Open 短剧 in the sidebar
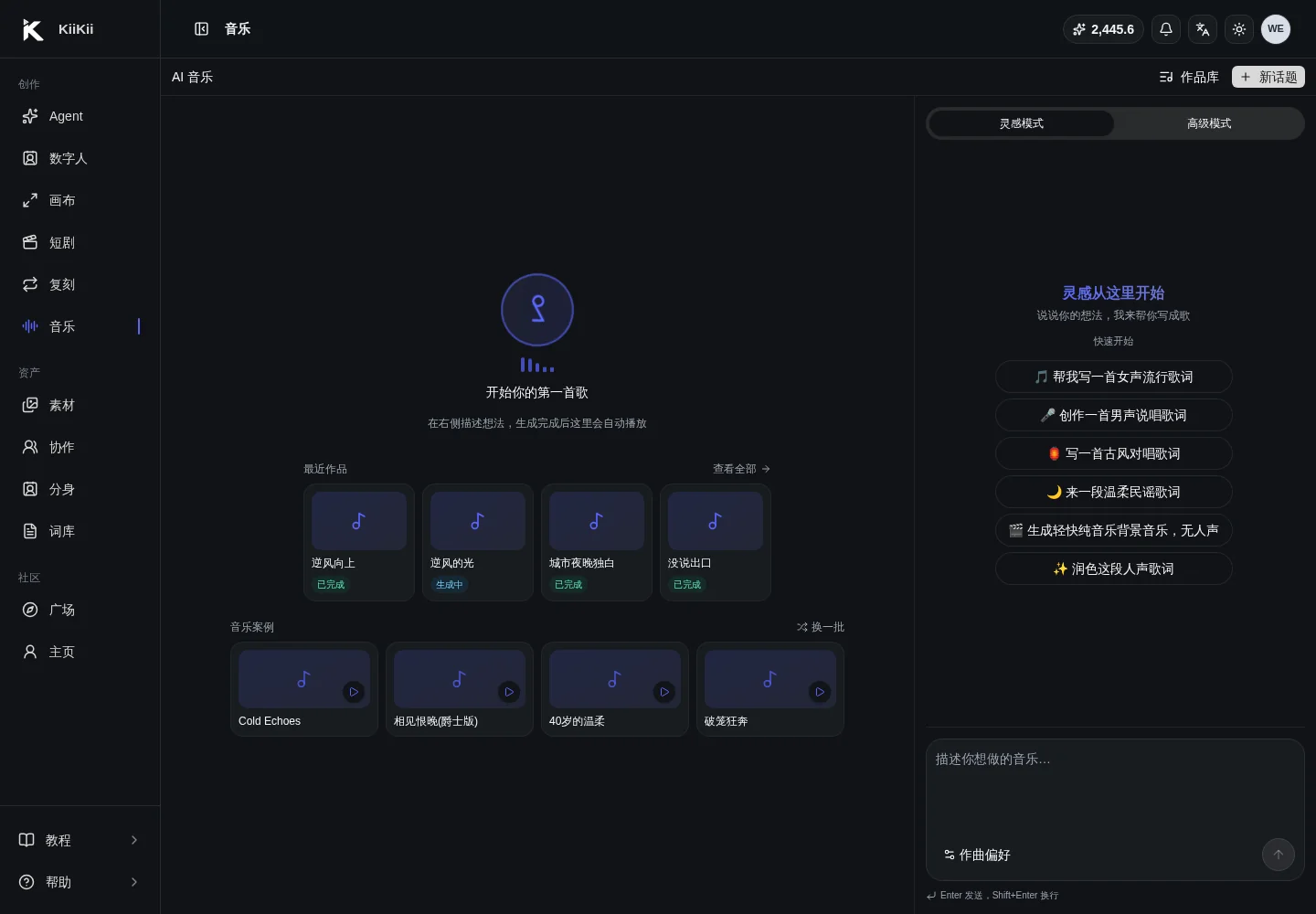This screenshot has width=1316, height=914. 80,242
